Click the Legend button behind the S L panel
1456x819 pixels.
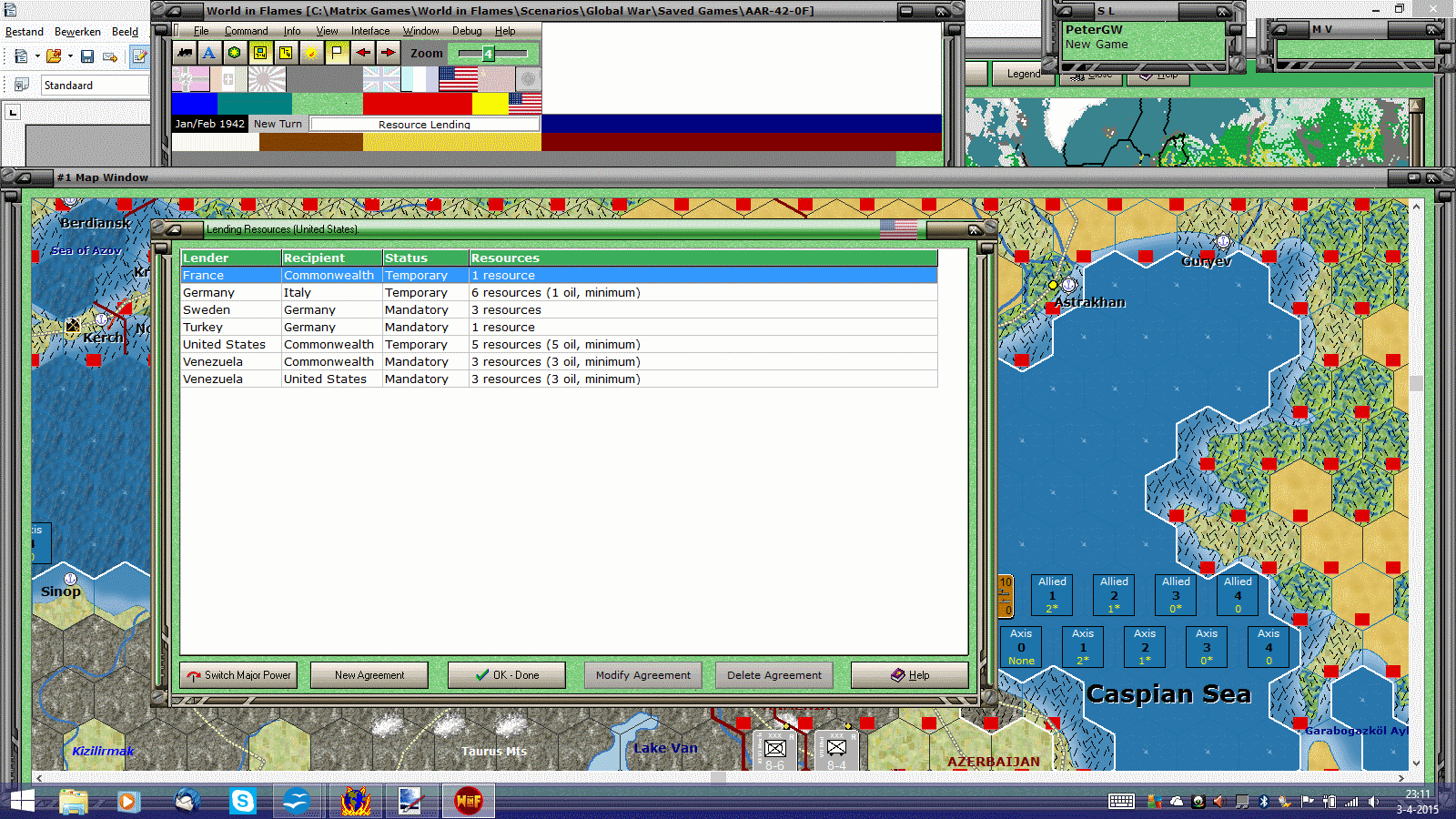pos(1023,74)
